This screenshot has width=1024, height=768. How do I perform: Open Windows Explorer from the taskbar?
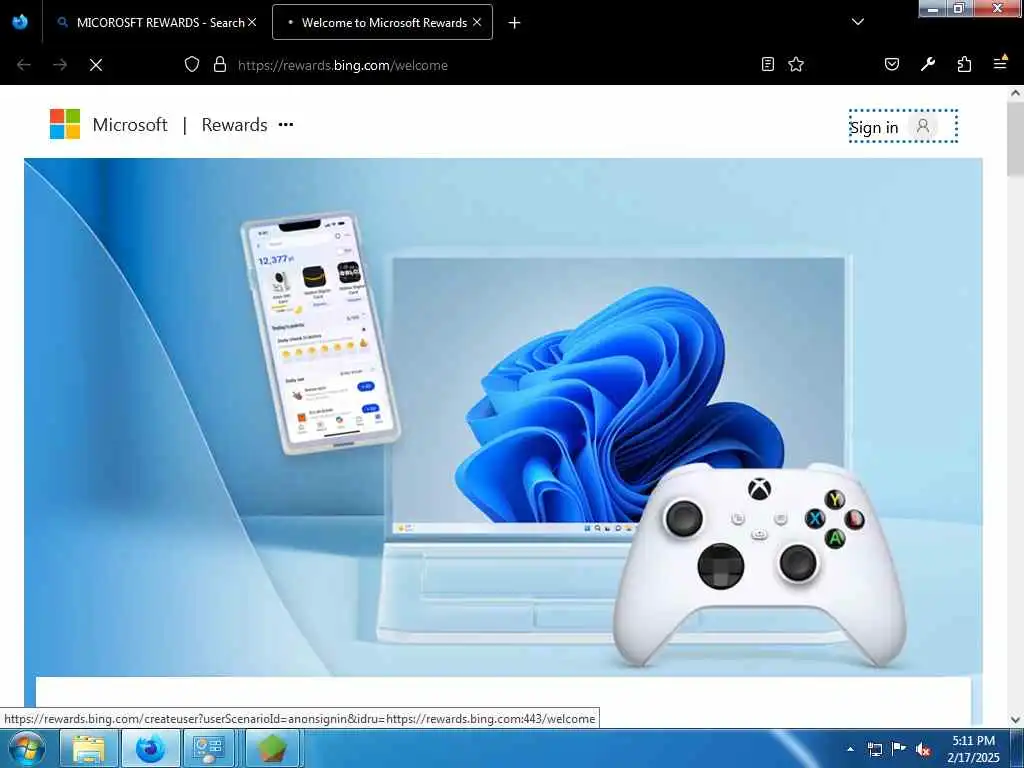(88, 748)
